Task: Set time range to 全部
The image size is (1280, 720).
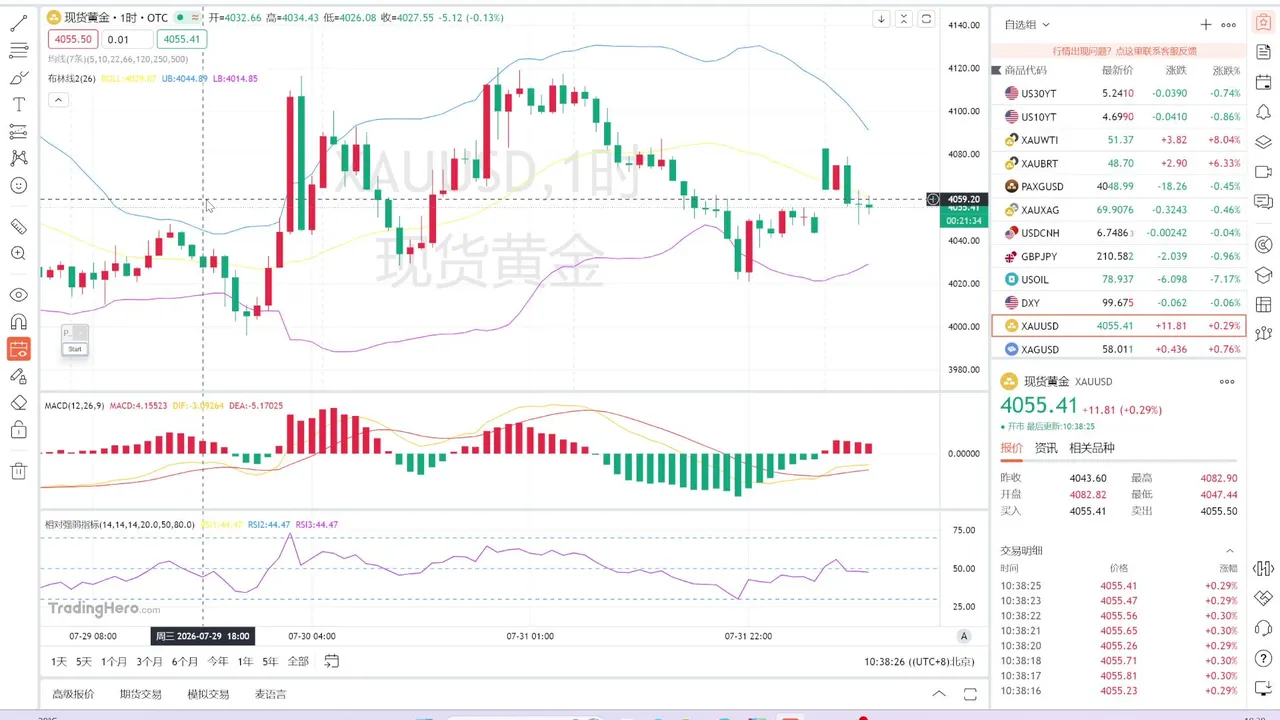Action: 298,661
